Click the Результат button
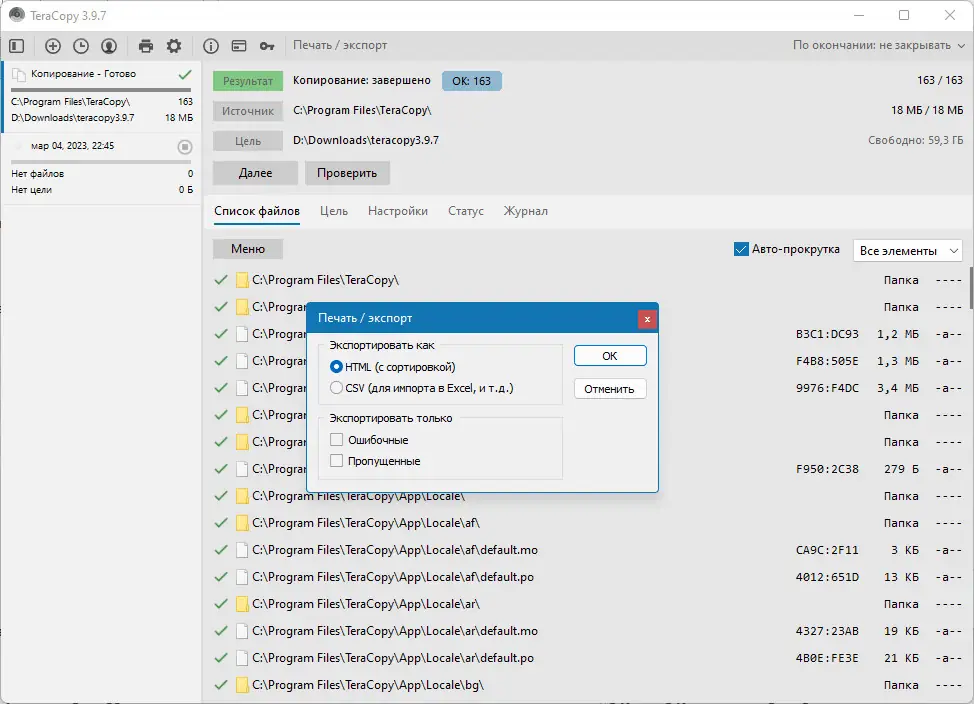This screenshot has height=704, width=974. click(248, 81)
